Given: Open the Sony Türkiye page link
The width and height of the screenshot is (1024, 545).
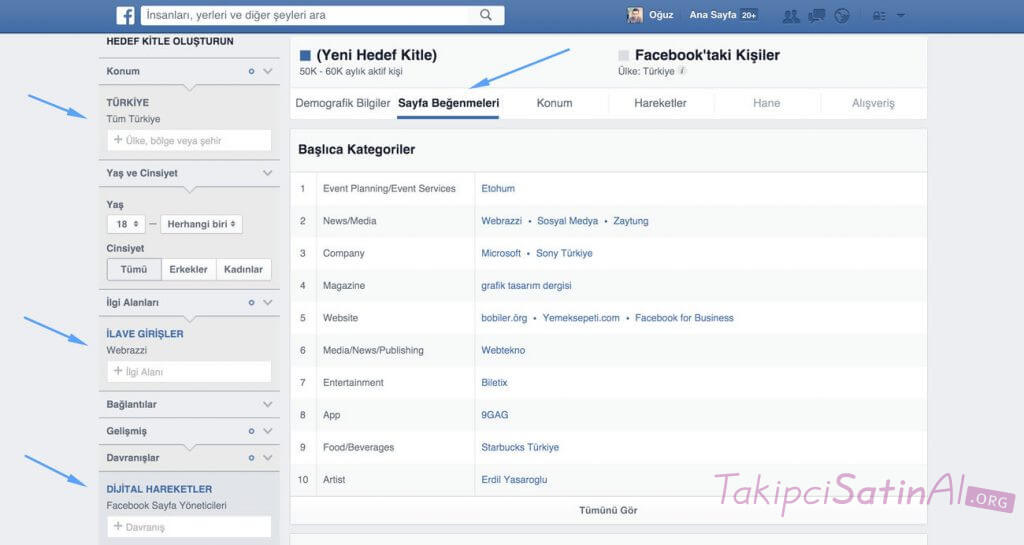Looking at the screenshot, I should click(x=564, y=253).
